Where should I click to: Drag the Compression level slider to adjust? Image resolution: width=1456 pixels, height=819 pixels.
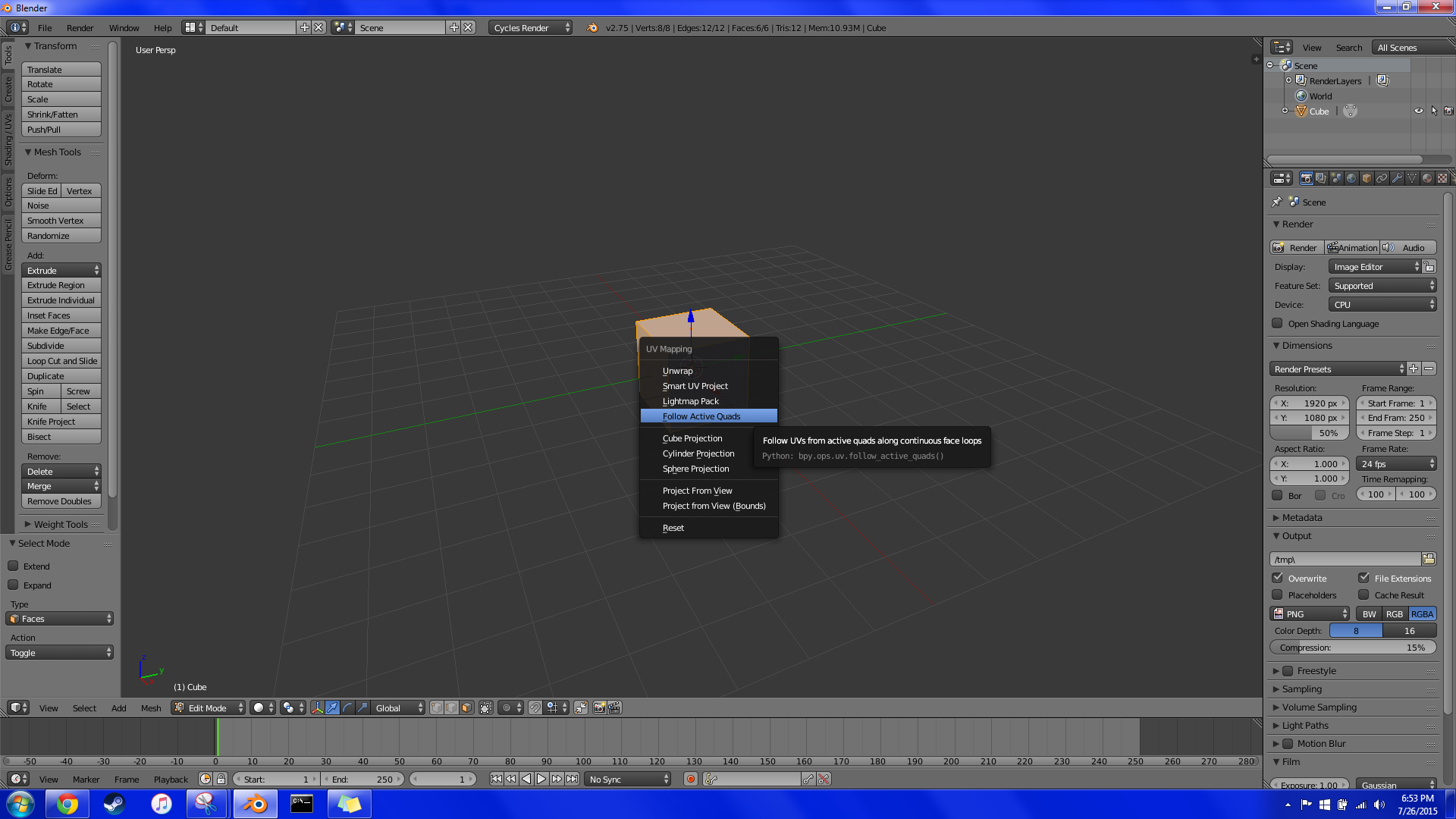point(1353,647)
